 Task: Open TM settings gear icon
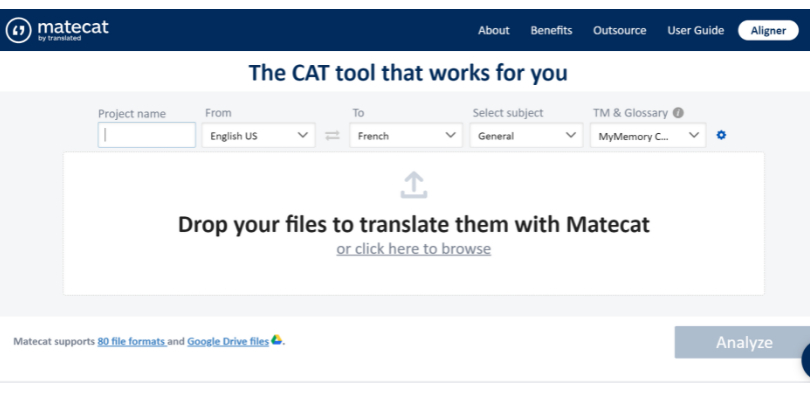point(721,135)
